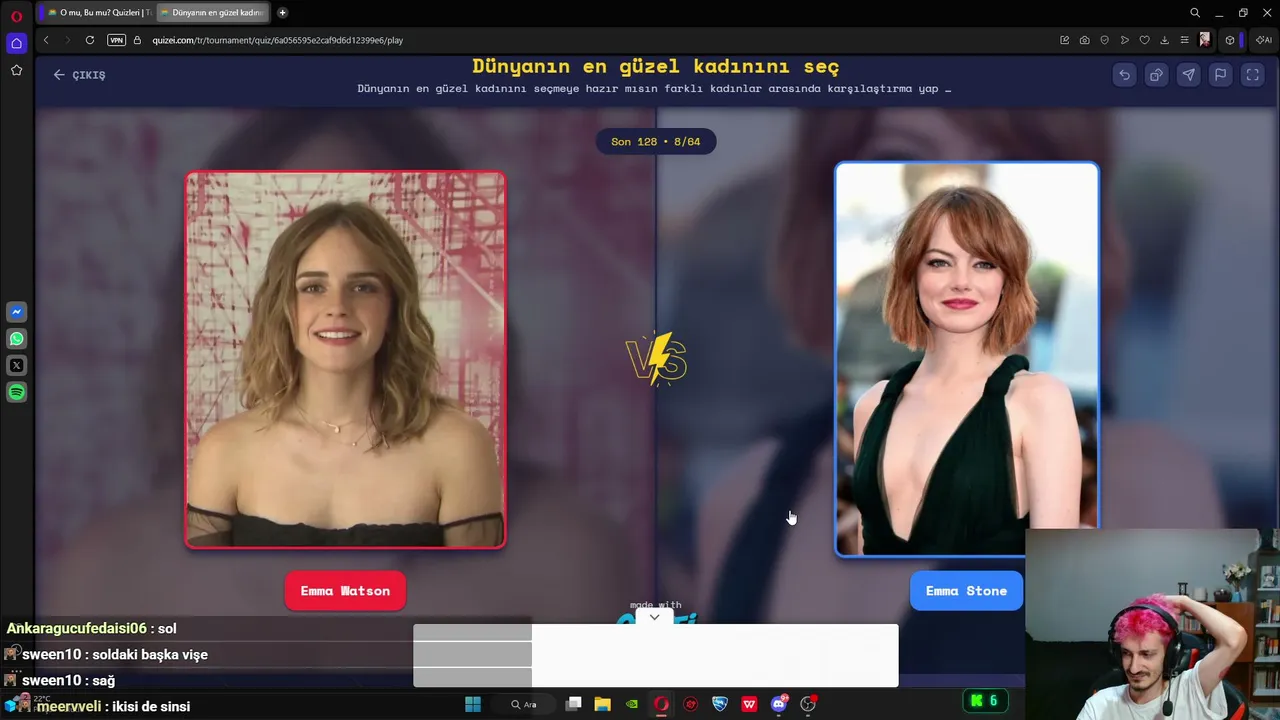Open bookmarks star in Opera sidebar
This screenshot has width=1280, height=720.
coord(16,70)
